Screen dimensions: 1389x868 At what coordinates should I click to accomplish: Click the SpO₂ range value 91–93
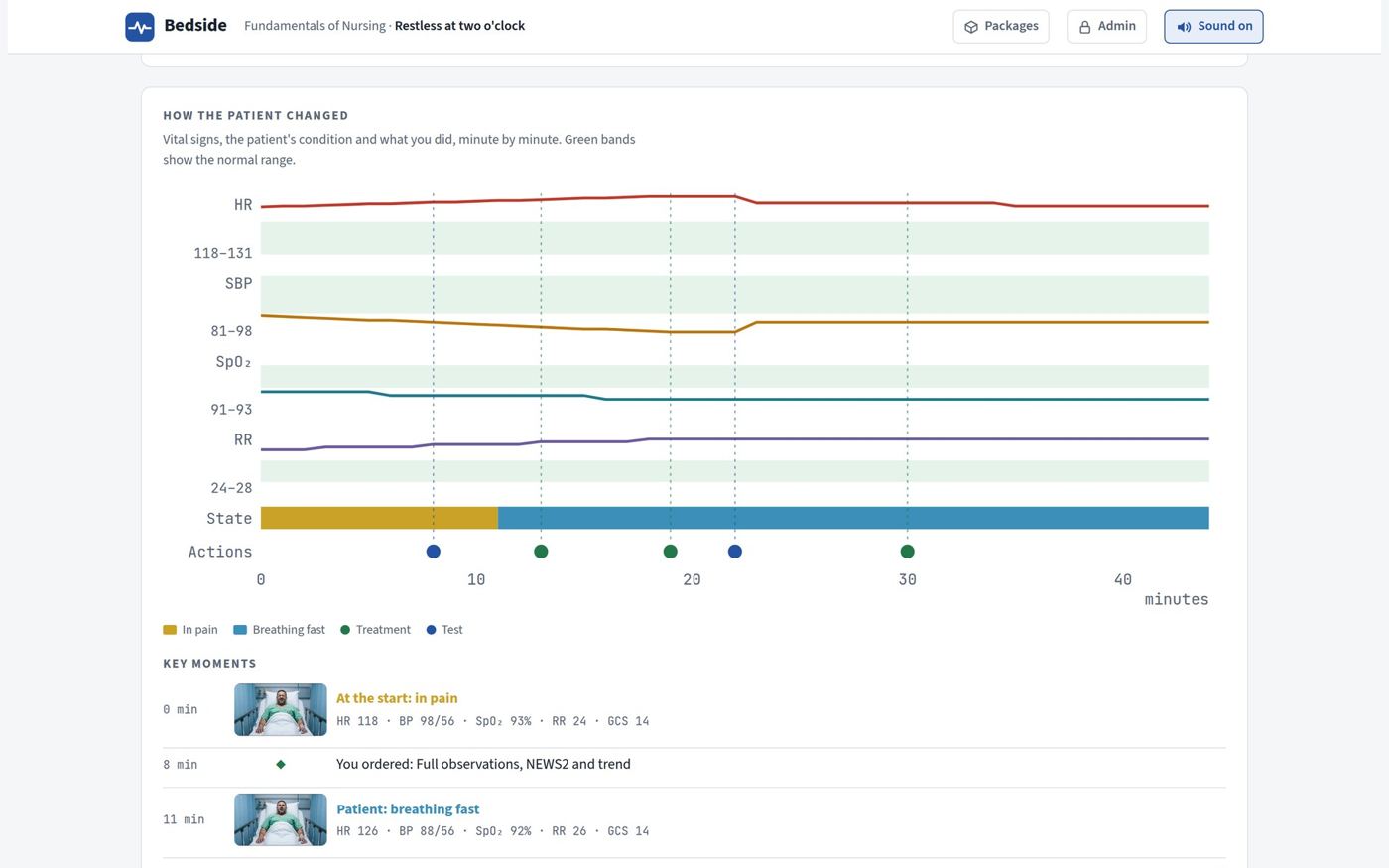(231, 409)
